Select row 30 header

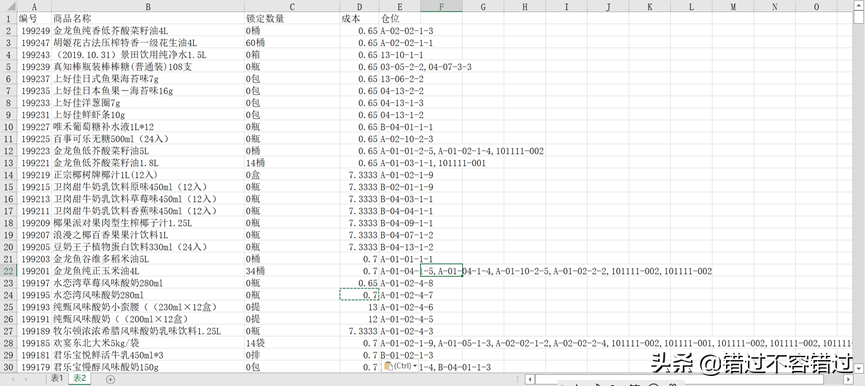click(8, 367)
